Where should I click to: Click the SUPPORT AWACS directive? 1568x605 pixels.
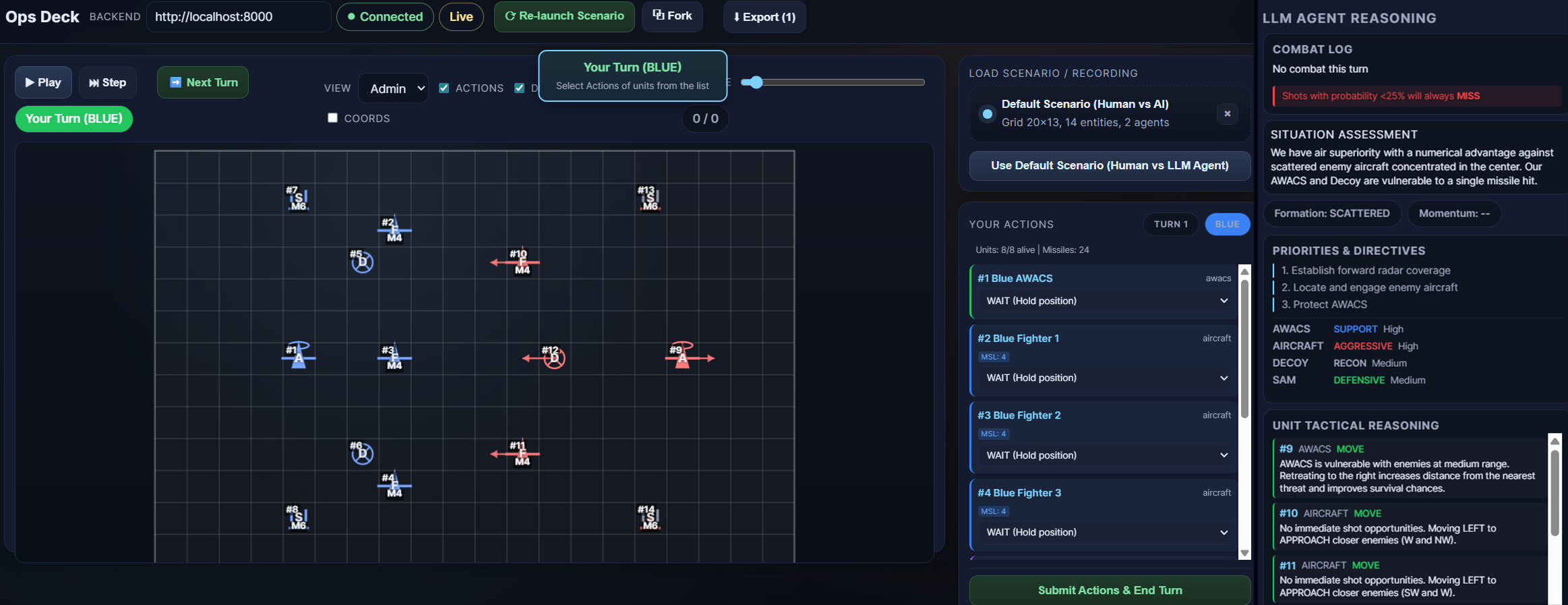[x=1355, y=329]
